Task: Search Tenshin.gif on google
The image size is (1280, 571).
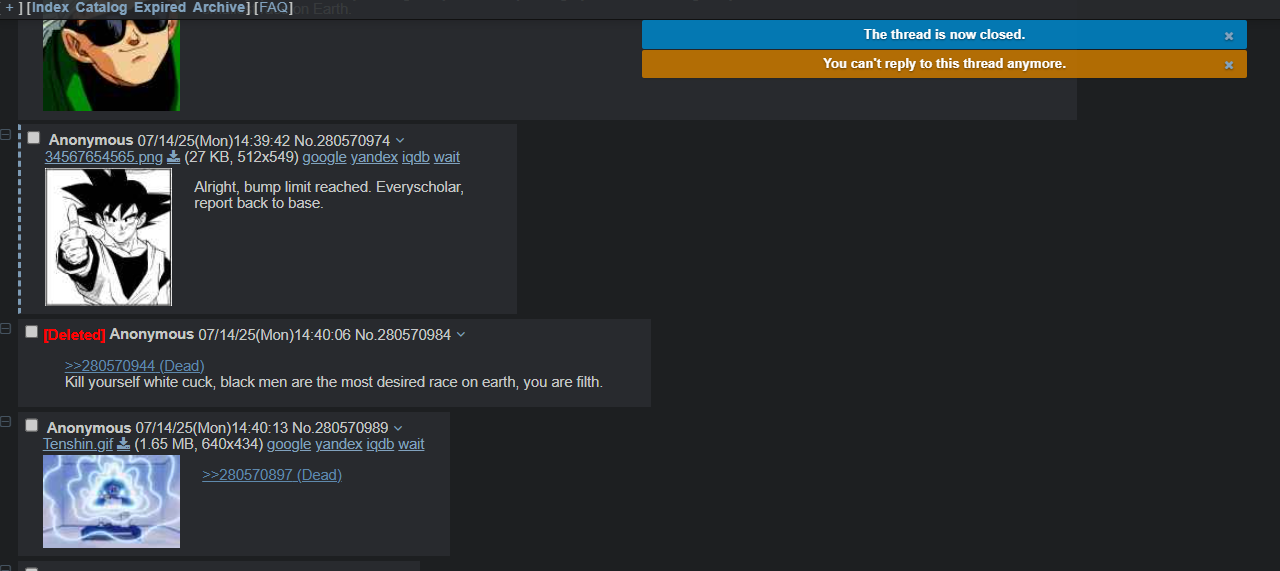Action: point(289,444)
